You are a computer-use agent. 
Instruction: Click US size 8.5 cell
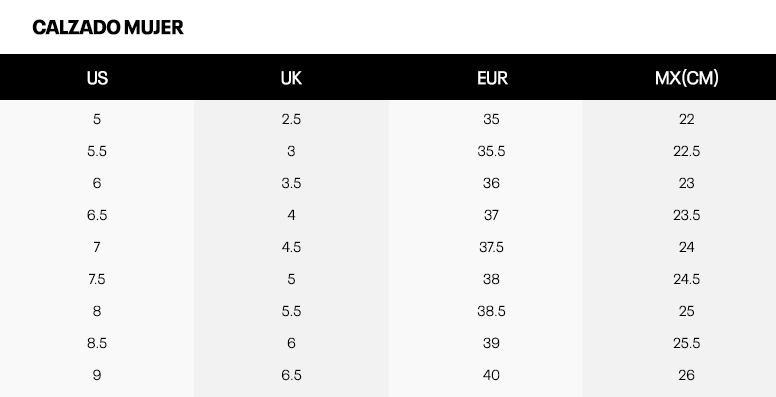point(97,343)
